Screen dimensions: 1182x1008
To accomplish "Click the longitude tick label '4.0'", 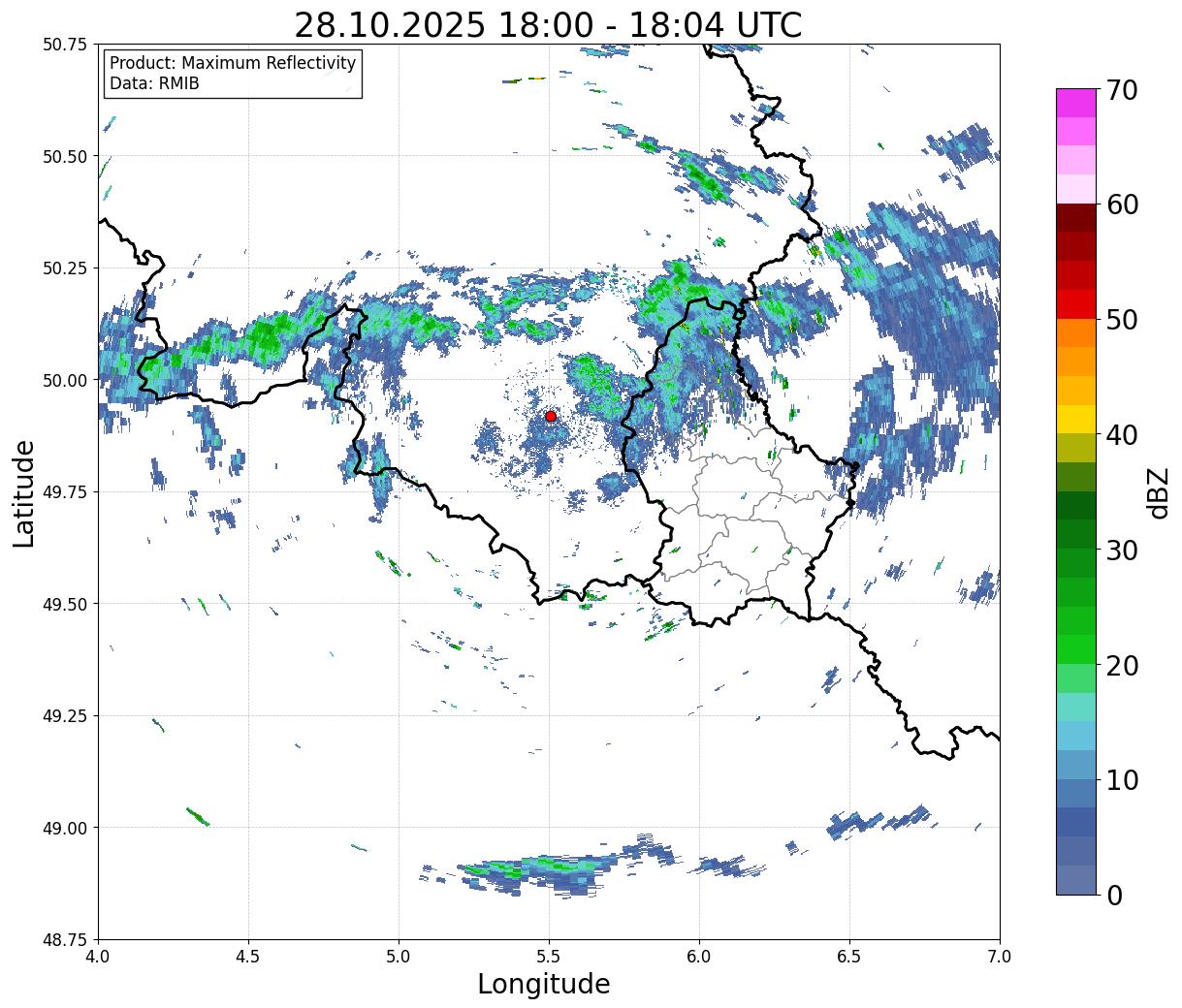I will [x=98, y=957].
